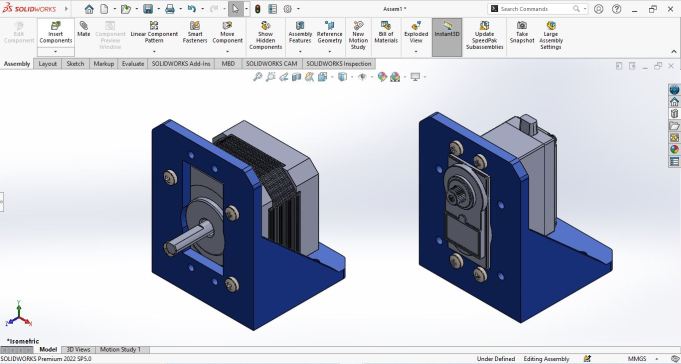Viewport: 681px width, 364px height.
Task: Open a file with the Open icon
Action: pyautogui.click(x=126, y=9)
